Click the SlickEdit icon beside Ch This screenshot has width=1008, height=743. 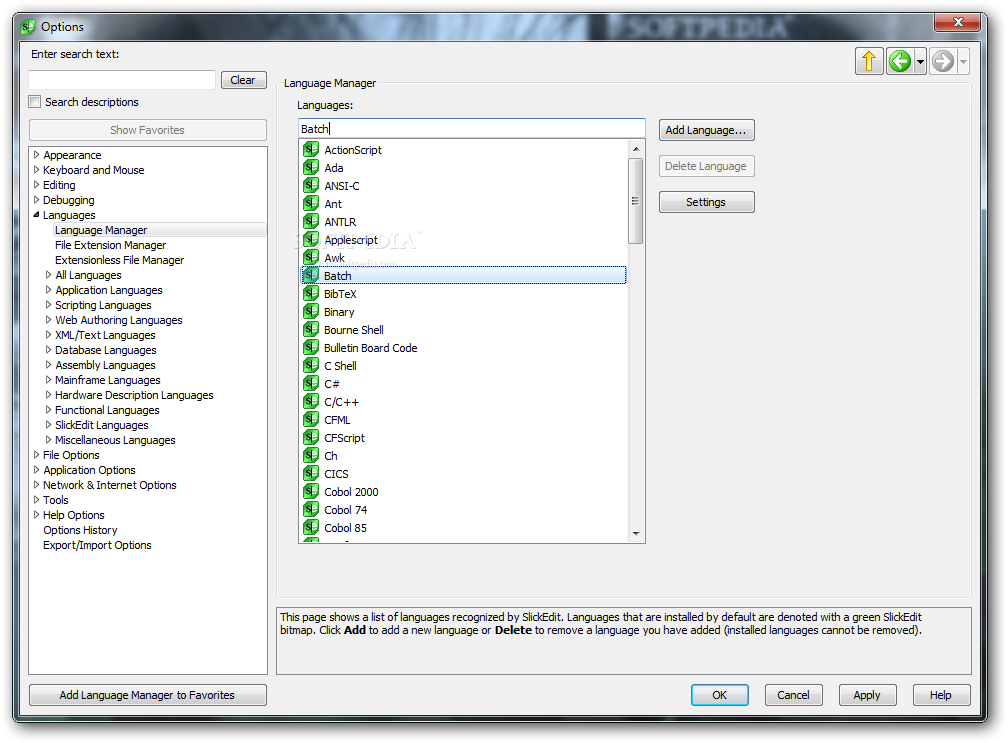[x=311, y=455]
